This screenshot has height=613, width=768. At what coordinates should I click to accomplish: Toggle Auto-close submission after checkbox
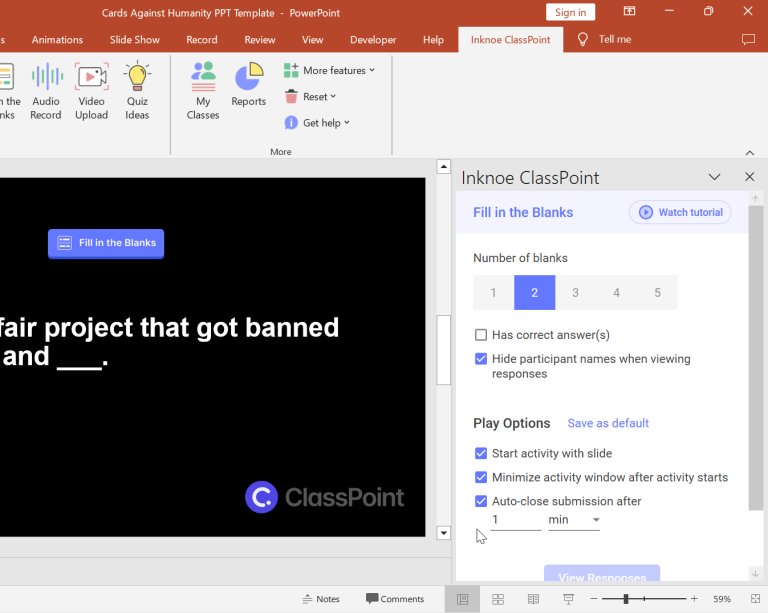pos(481,501)
